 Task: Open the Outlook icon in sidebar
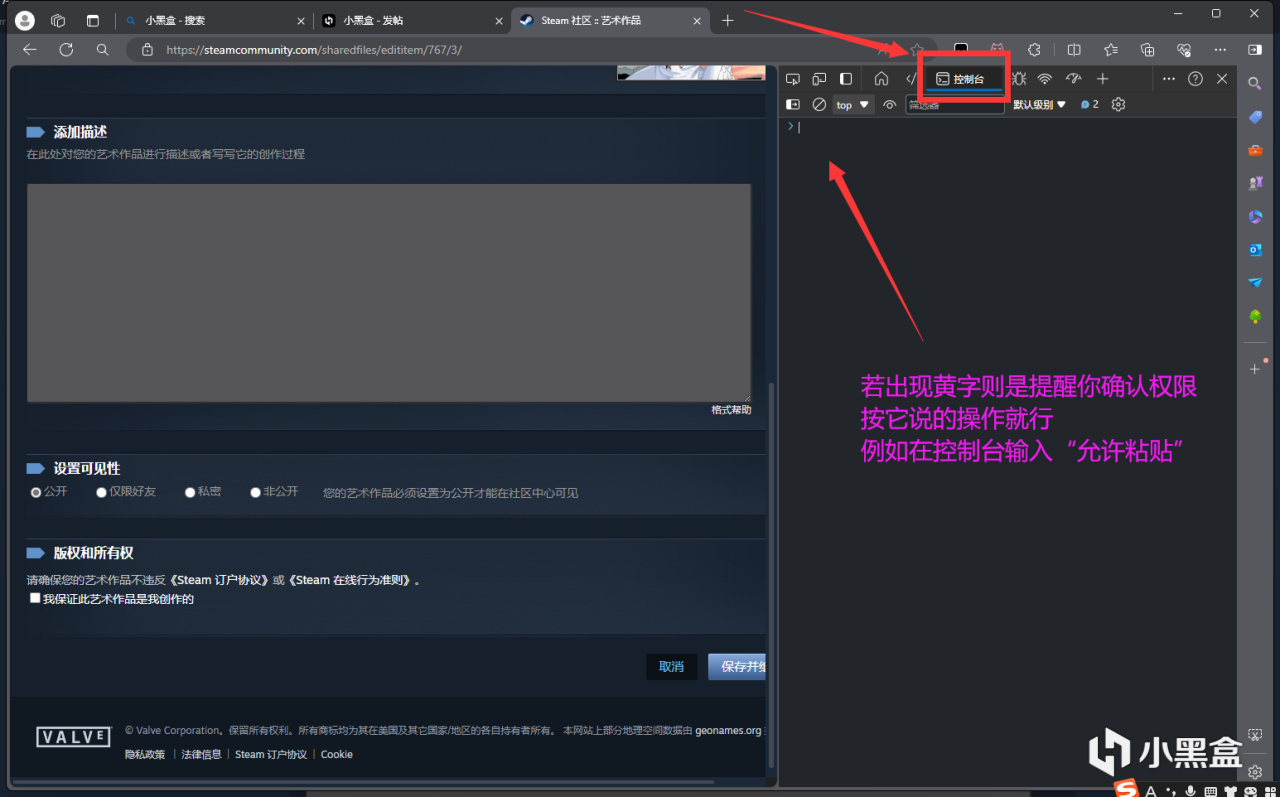[x=1255, y=249]
